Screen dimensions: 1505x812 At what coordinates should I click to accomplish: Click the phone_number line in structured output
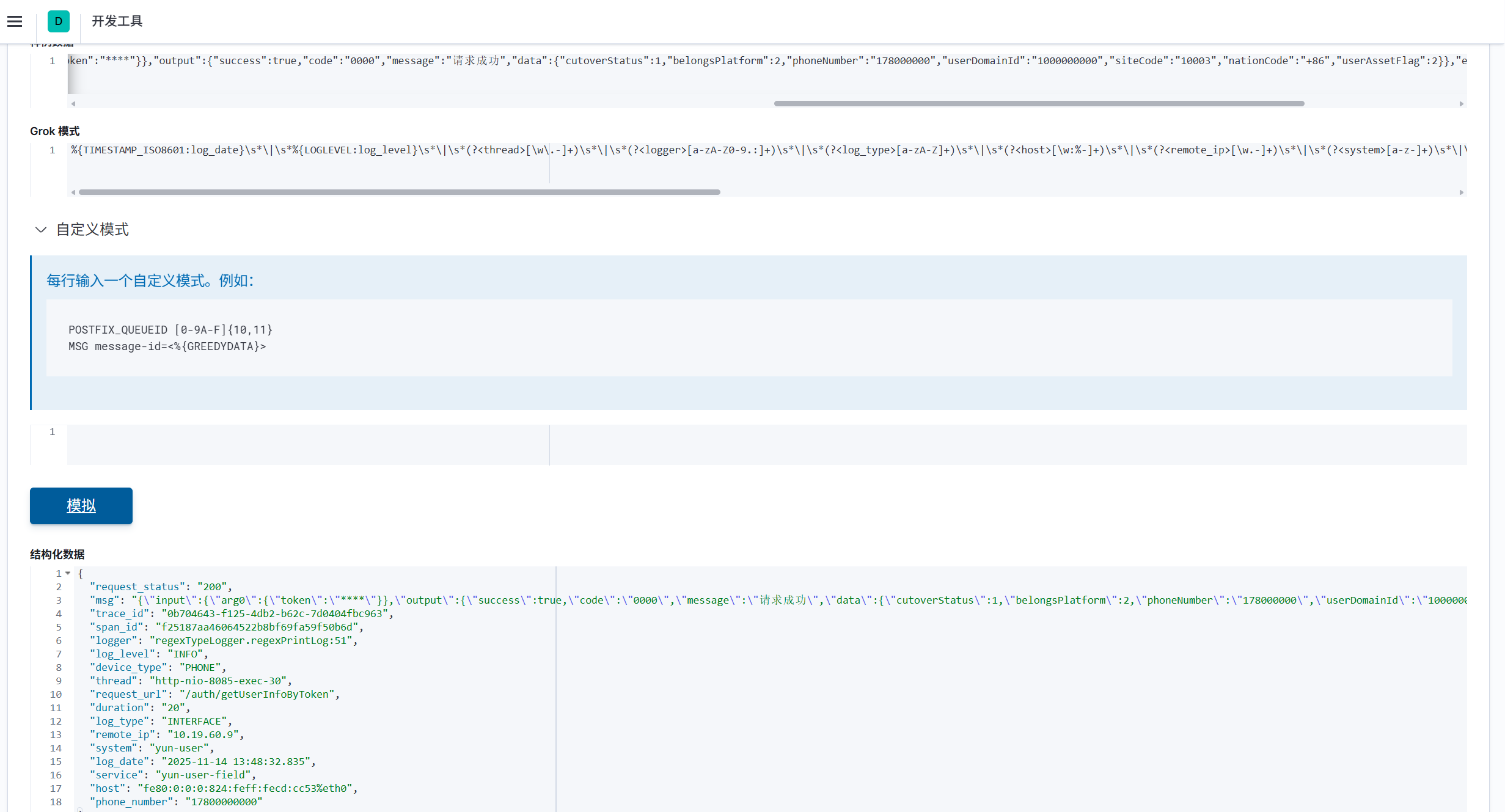click(x=175, y=802)
